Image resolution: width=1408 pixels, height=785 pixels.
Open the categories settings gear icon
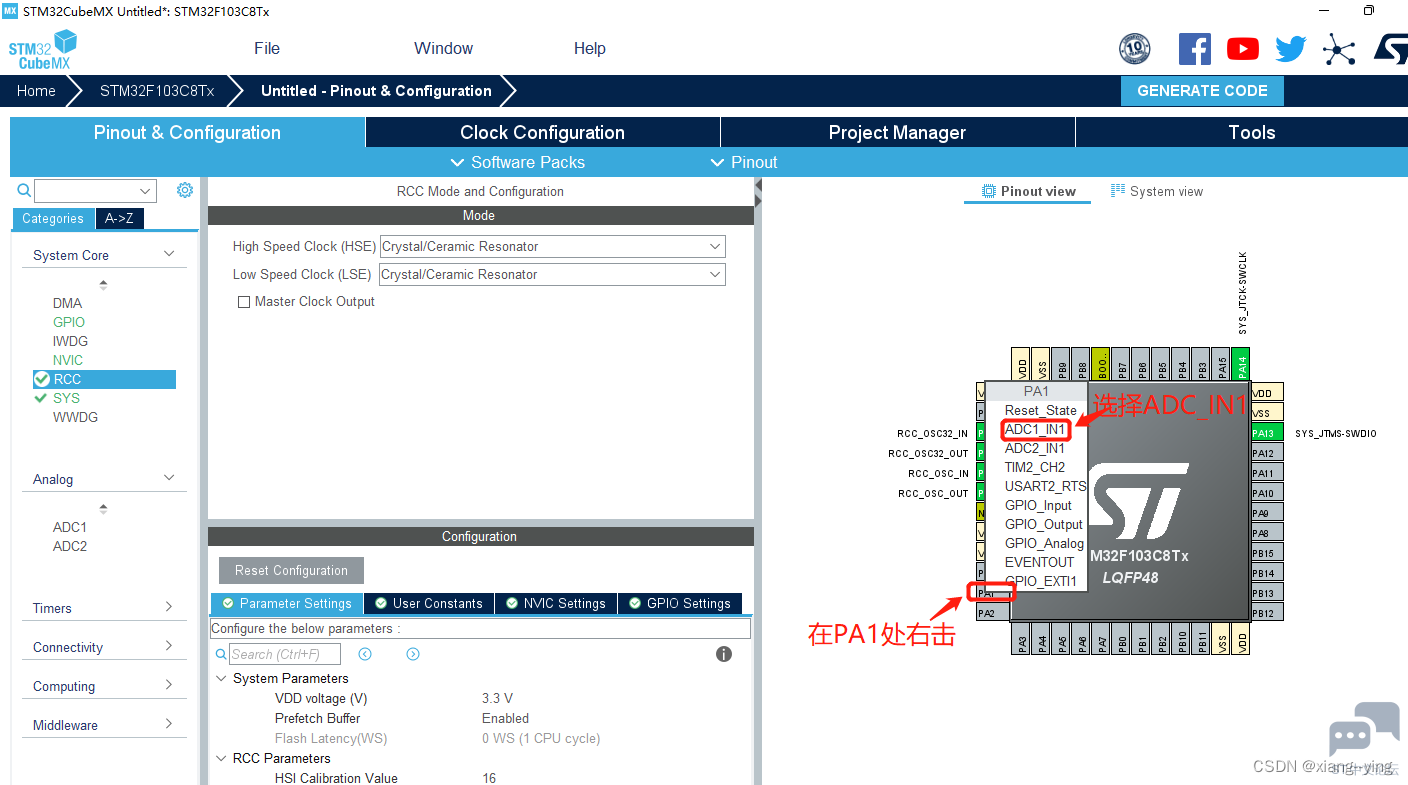[x=184, y=190]
